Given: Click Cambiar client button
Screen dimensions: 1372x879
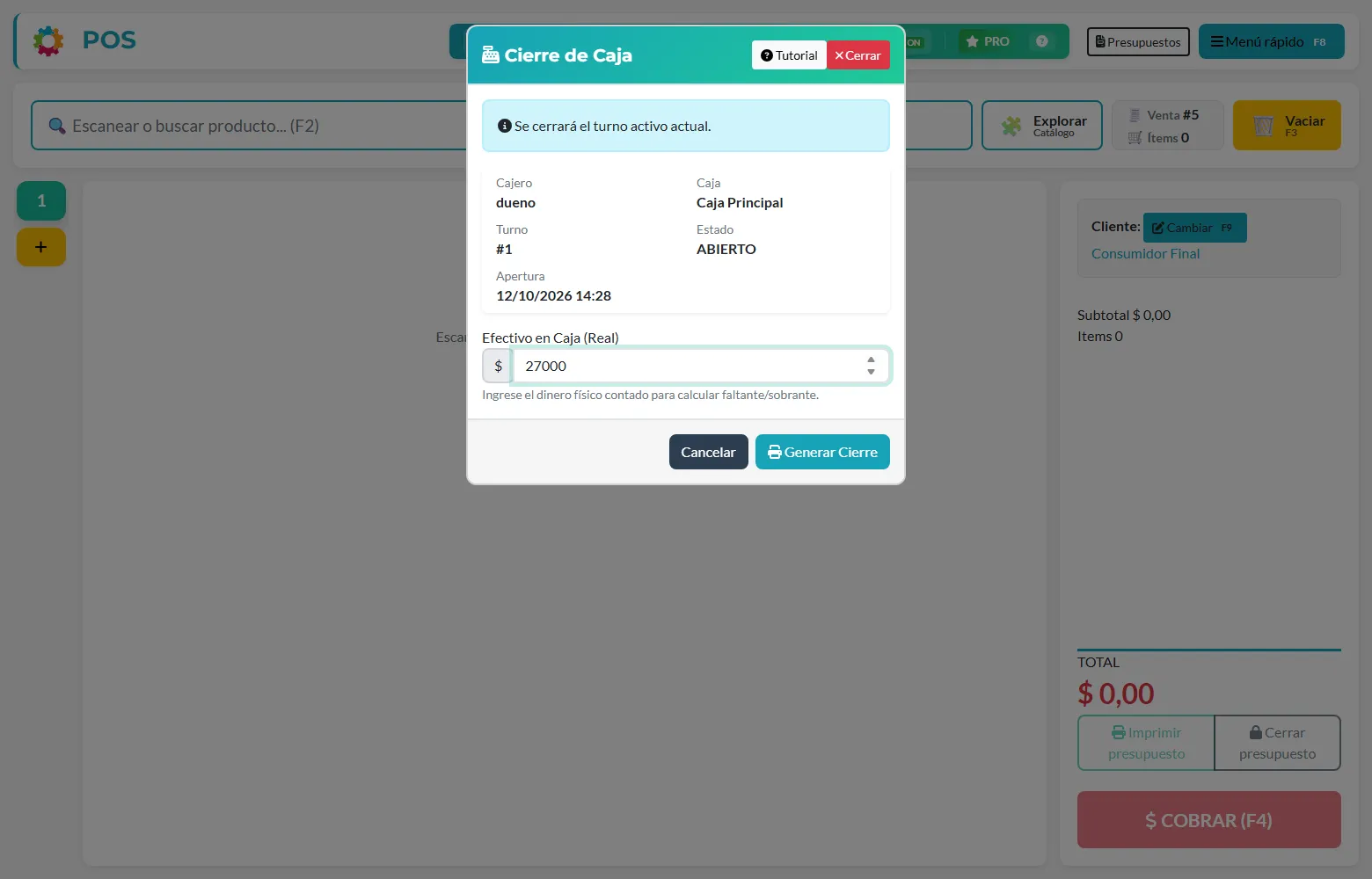Looking at the screenshot, I should [x=1194, y=228].
